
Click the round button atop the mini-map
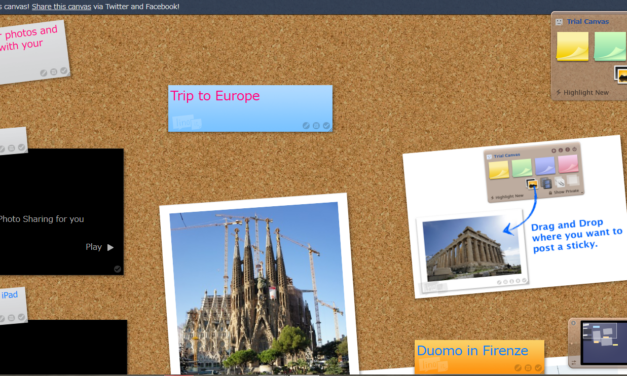point(573,323)
